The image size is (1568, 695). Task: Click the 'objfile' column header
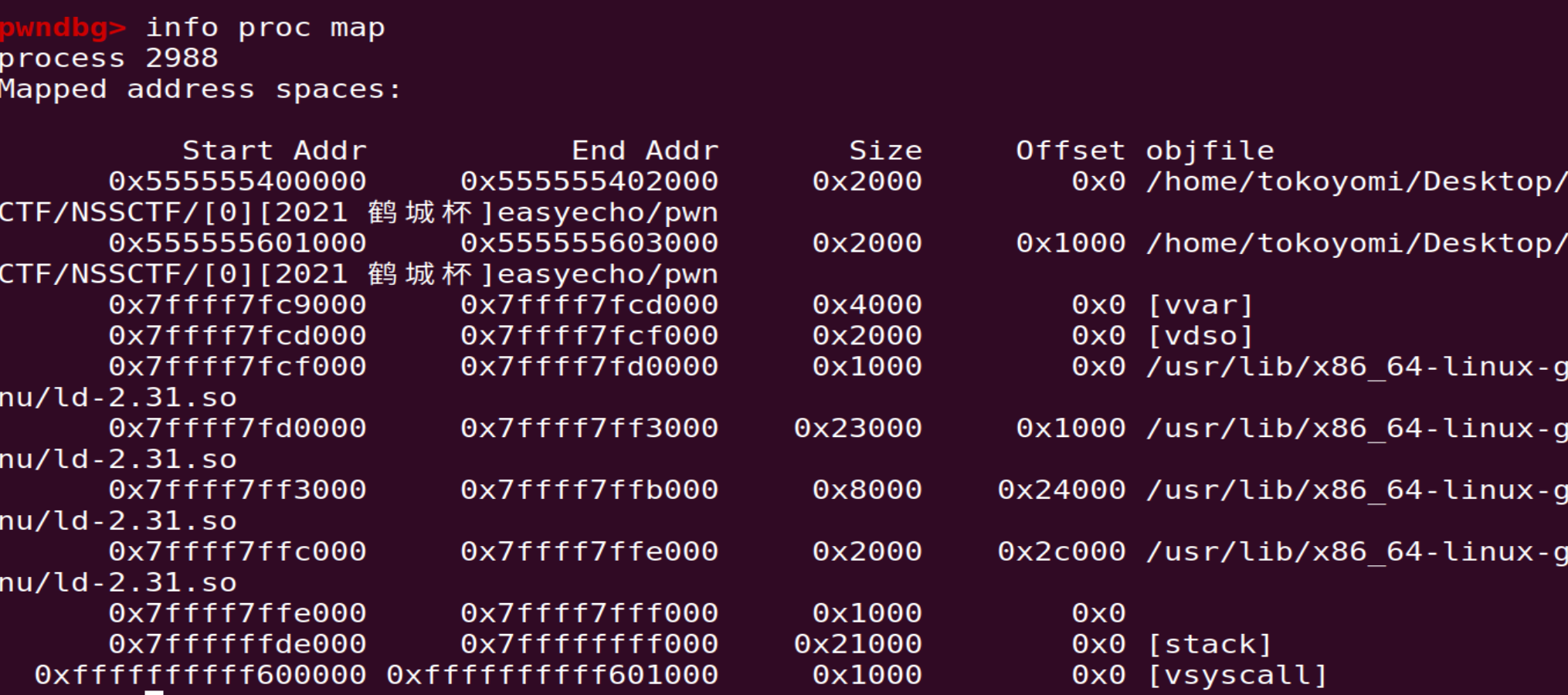pos(1210,151)
